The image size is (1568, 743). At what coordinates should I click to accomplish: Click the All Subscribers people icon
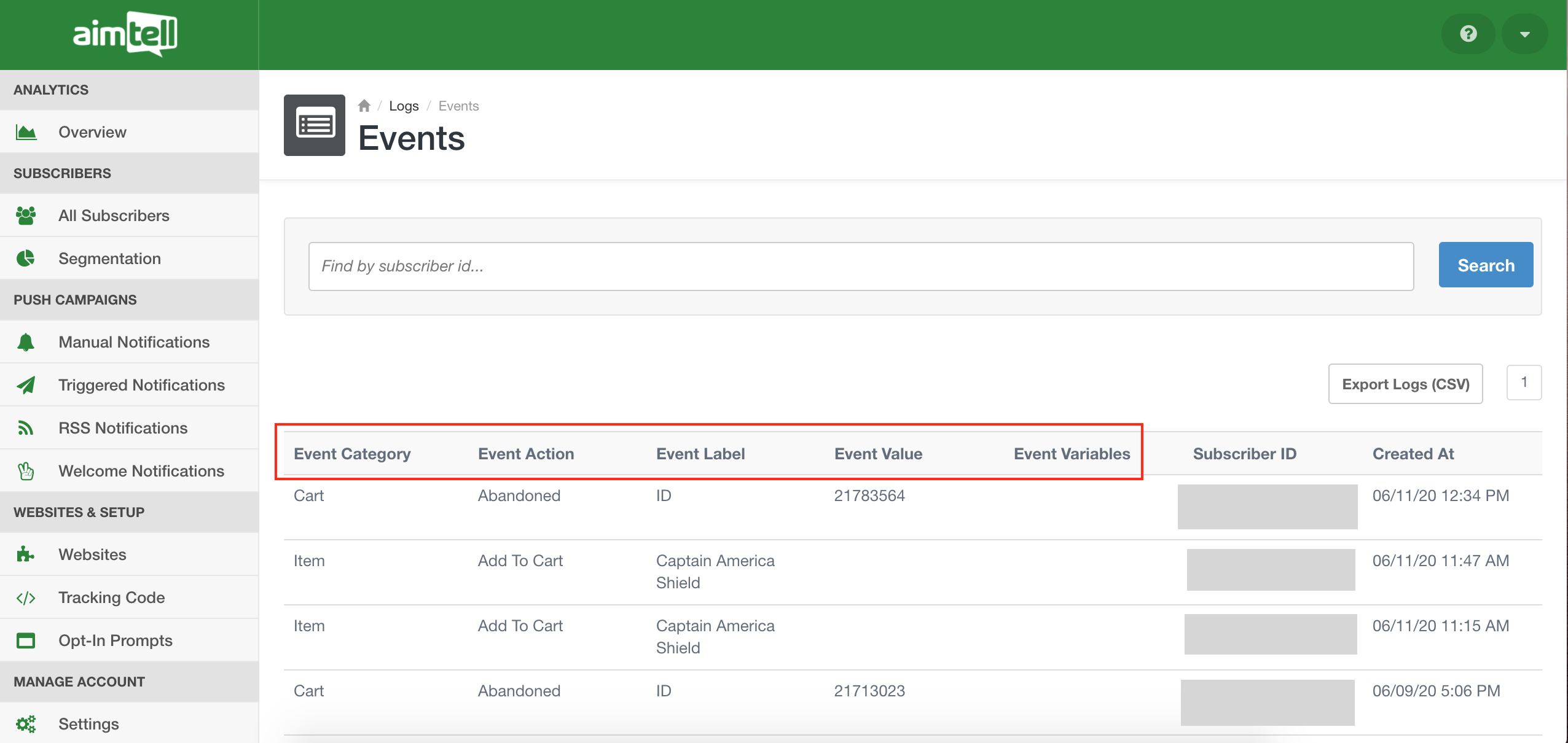tap(26, 216)
